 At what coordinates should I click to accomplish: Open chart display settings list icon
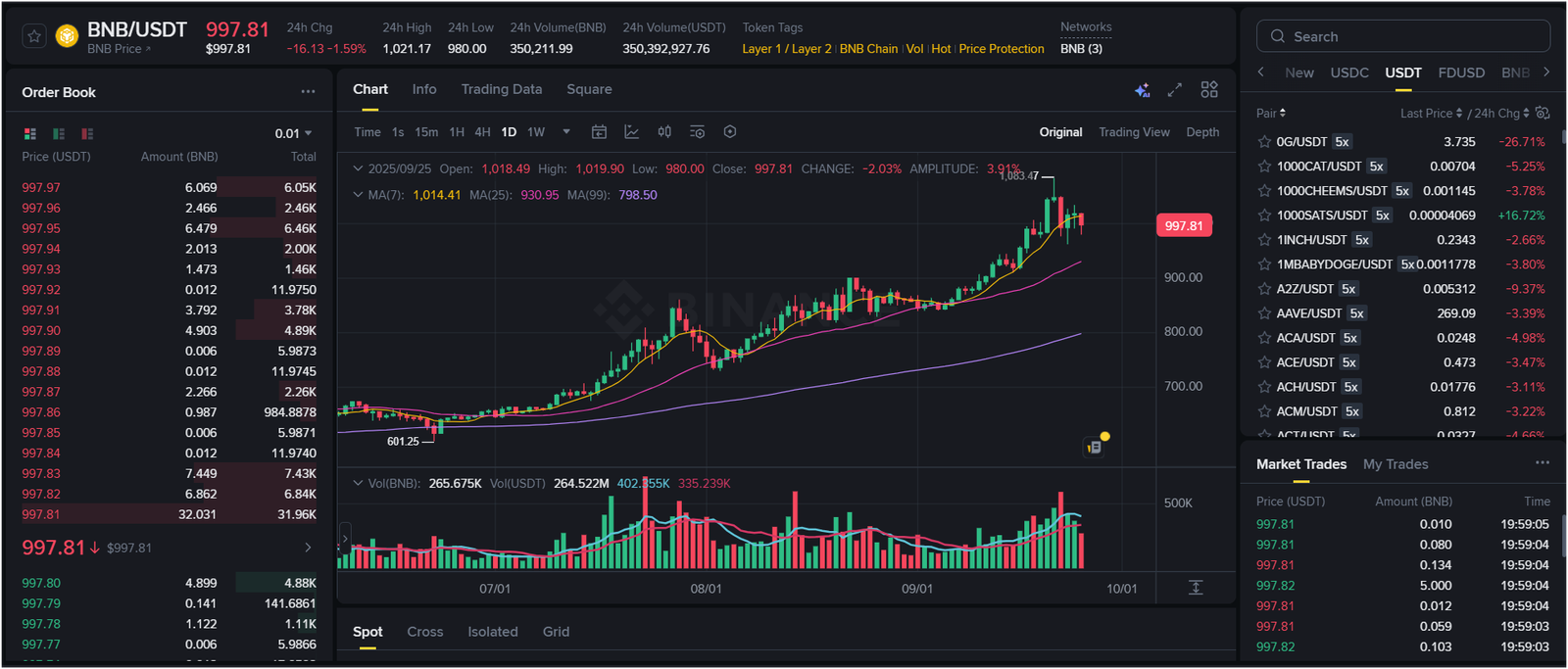697,132
